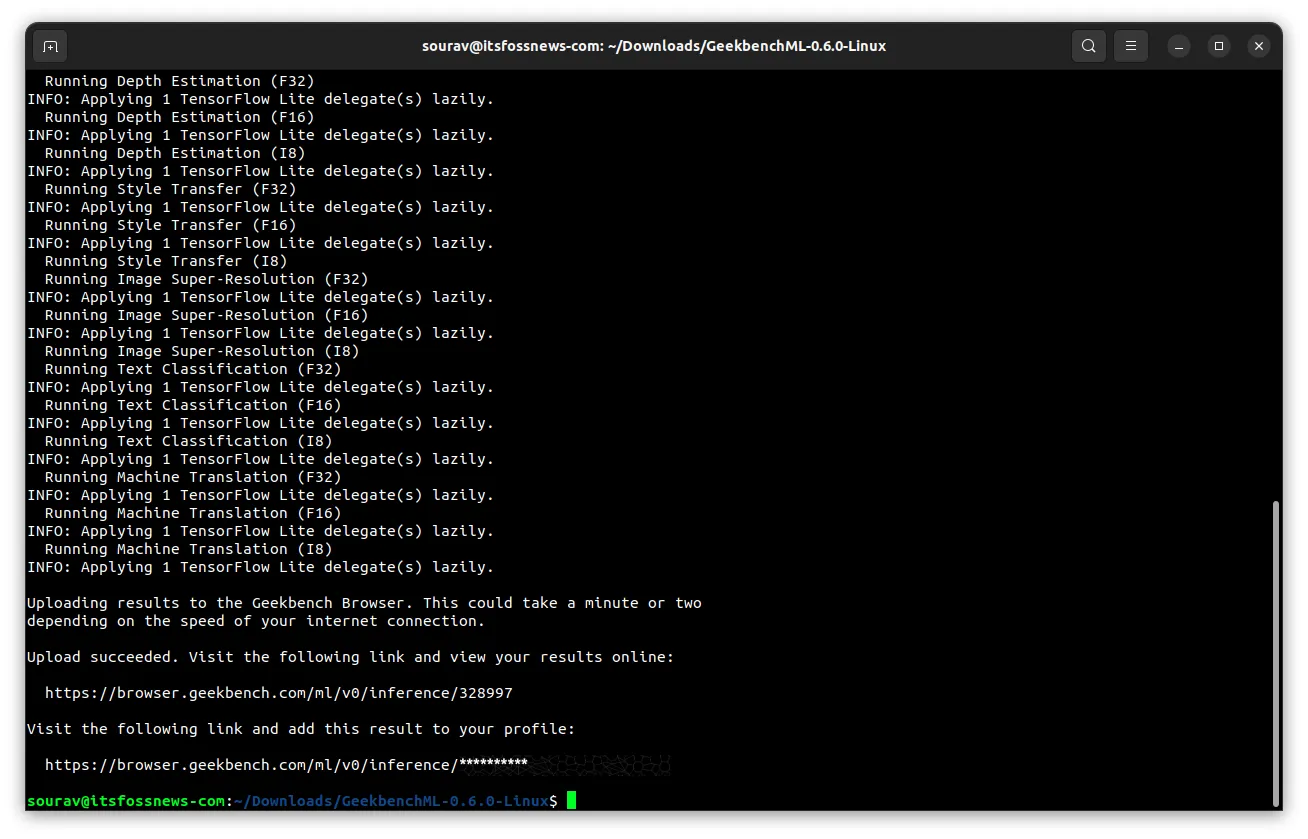The width and height of the screenshot is (1308, 839).
Task: Click 'Running Image Super-Resolution (F16)' output line
Action: 207,315
